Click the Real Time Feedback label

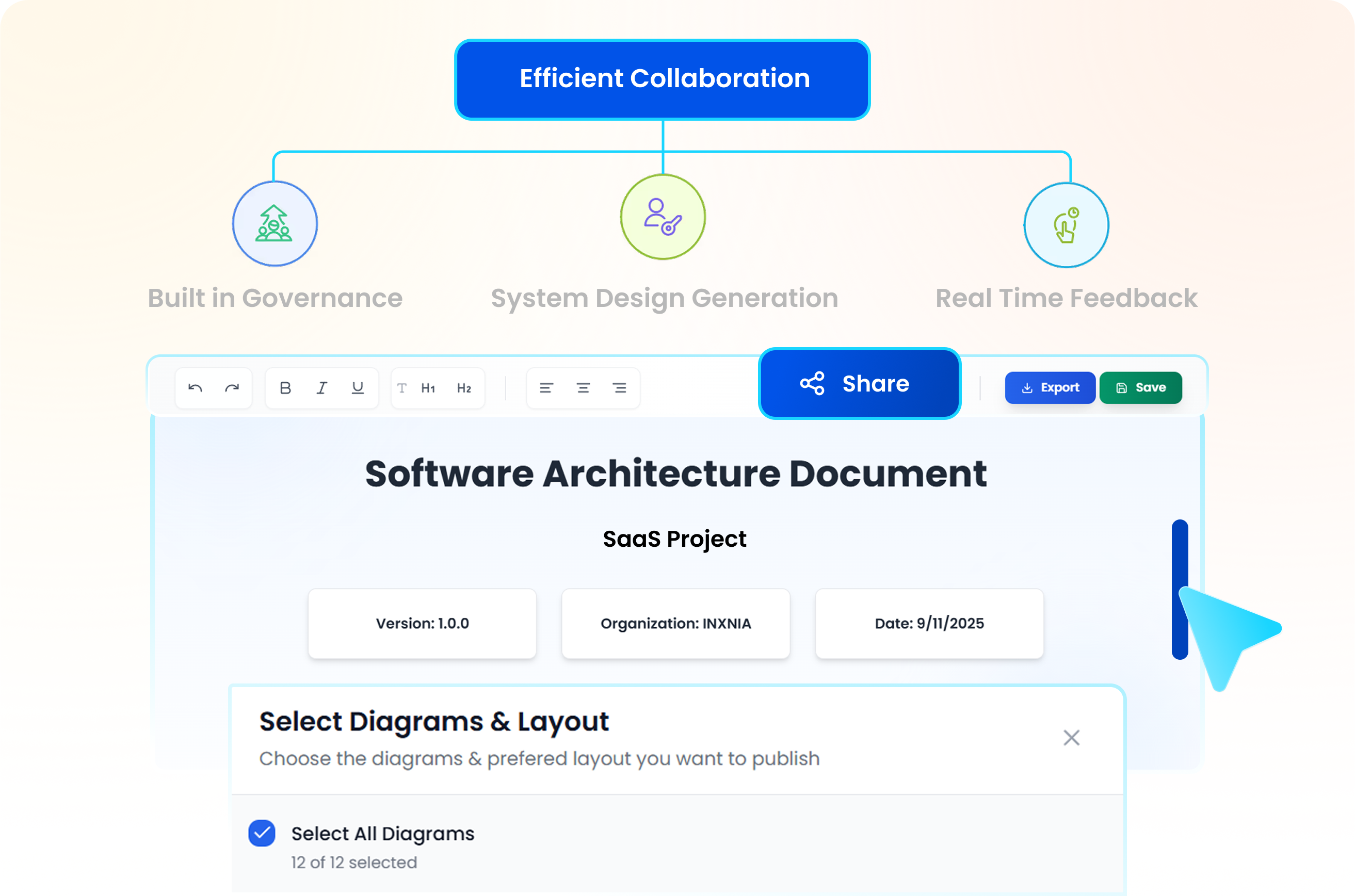[x=1067, y=298]
